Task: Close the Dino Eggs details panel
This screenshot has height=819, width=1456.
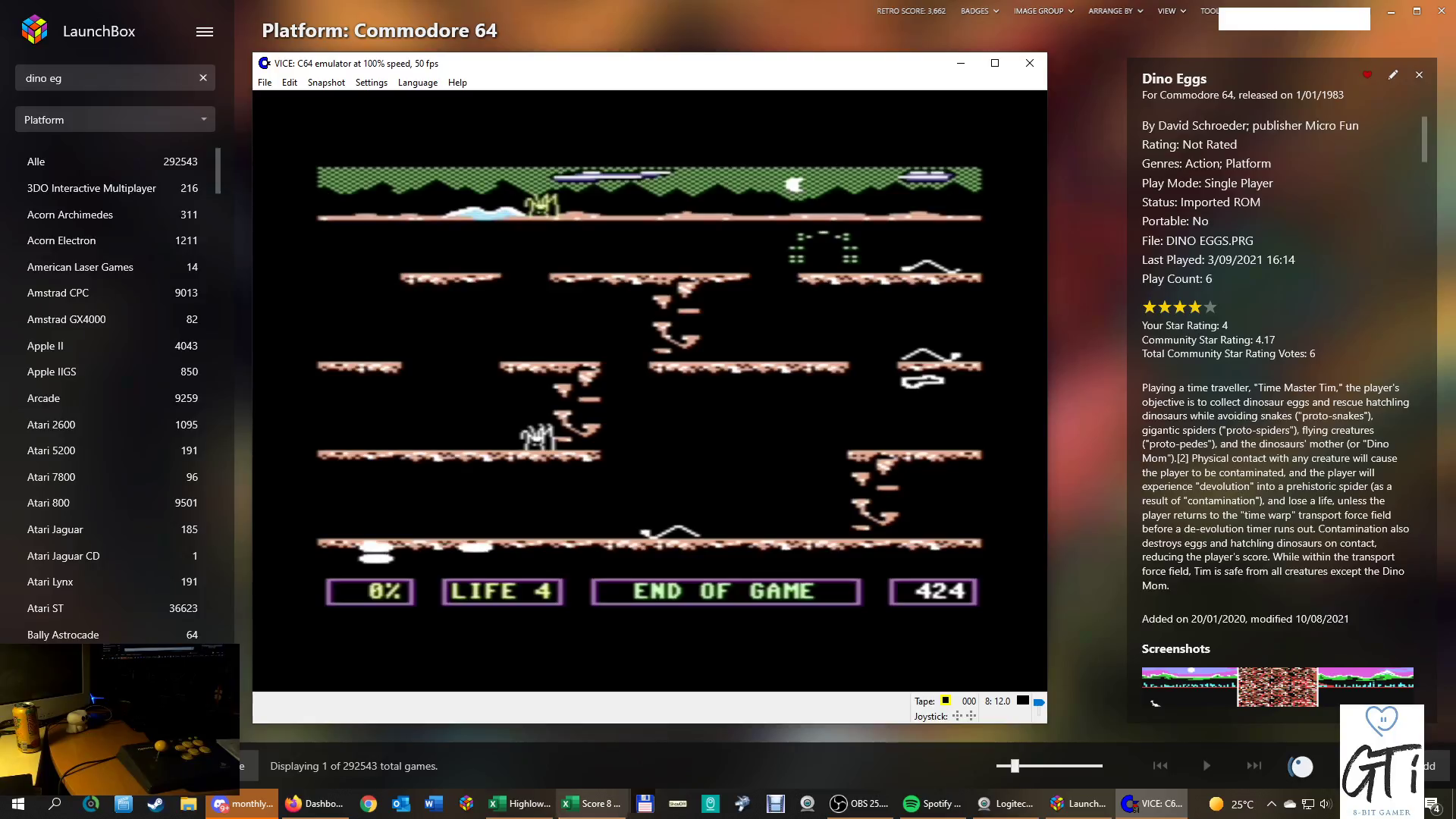Action: pos(1419,75)
